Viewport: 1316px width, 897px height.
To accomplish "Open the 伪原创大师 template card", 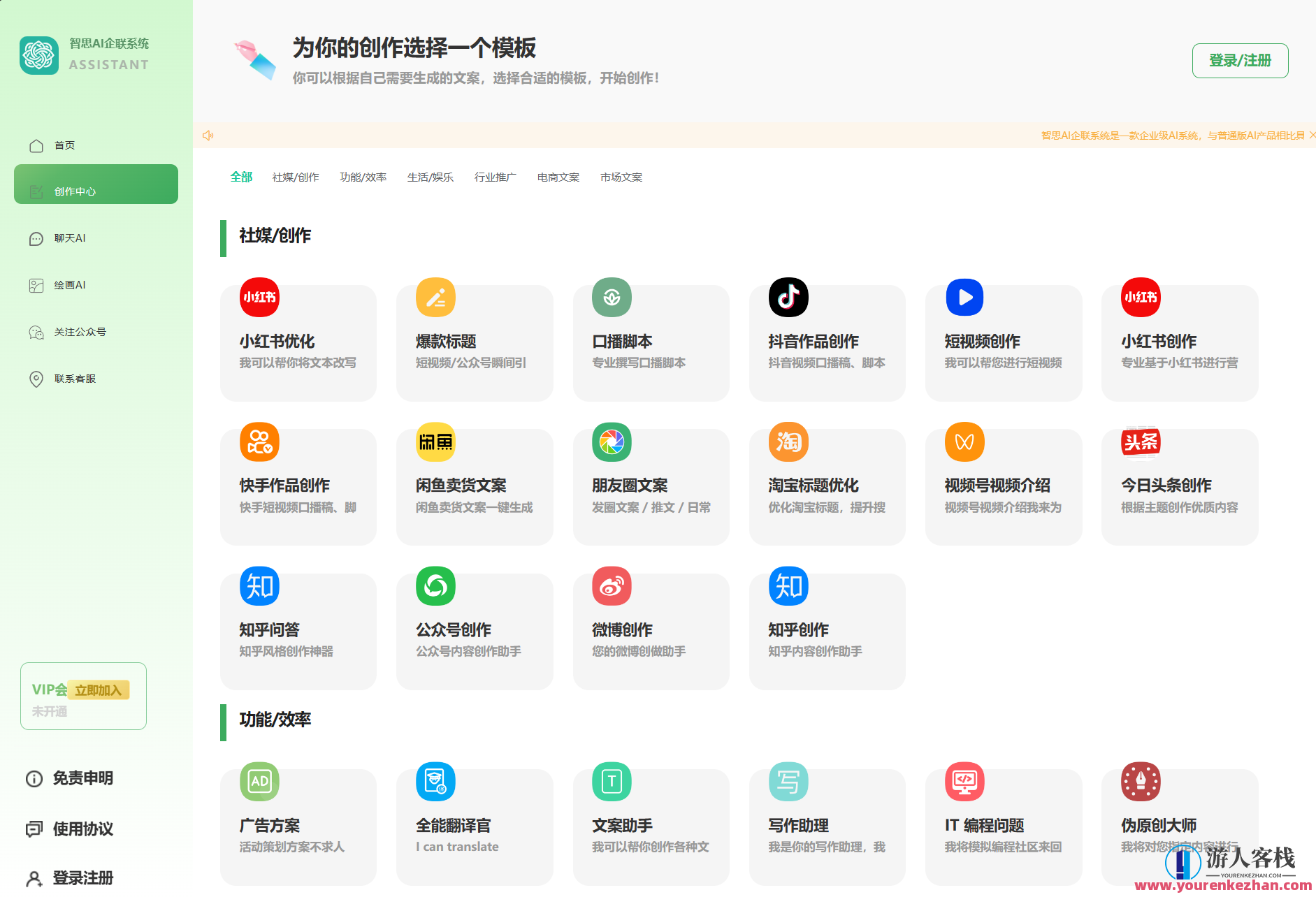I will tap(1180, 824).
